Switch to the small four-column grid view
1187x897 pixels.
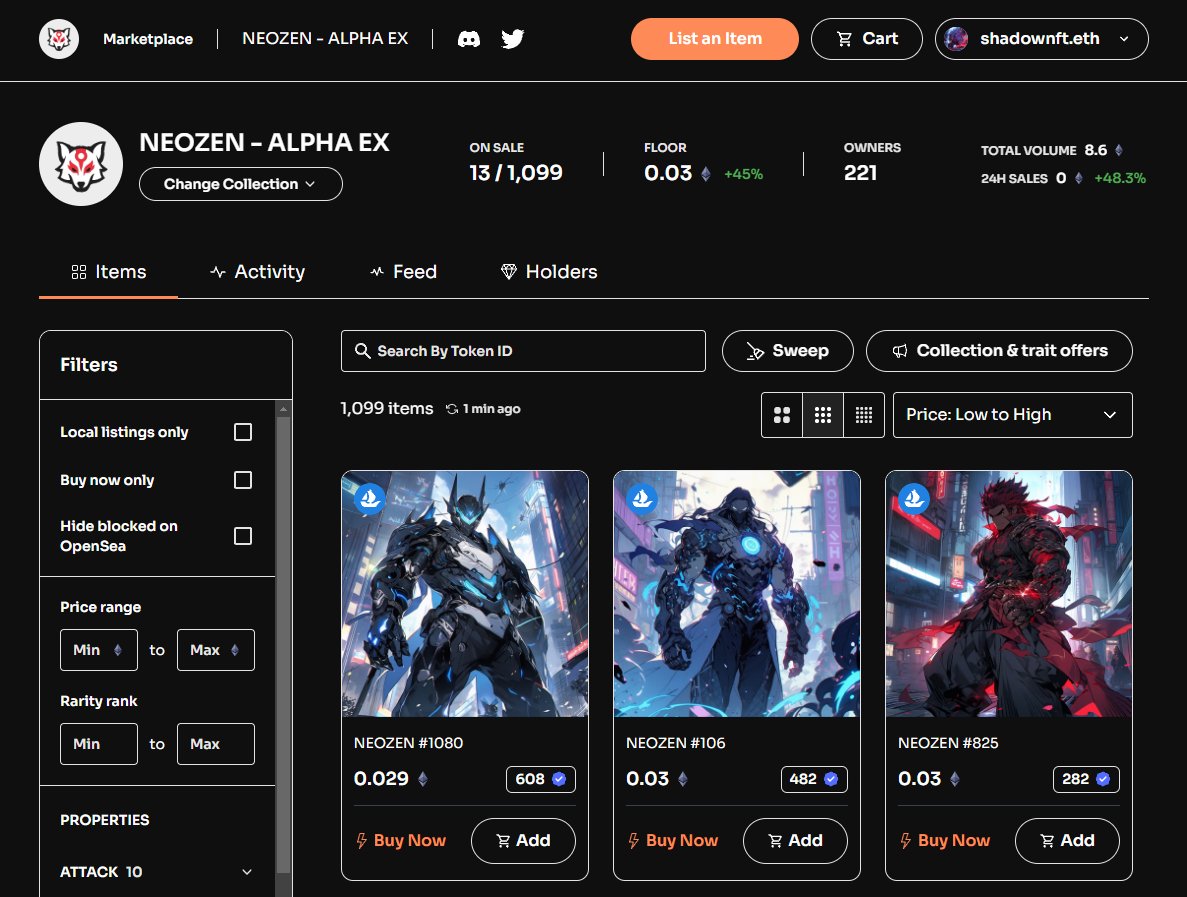[864, 415]
